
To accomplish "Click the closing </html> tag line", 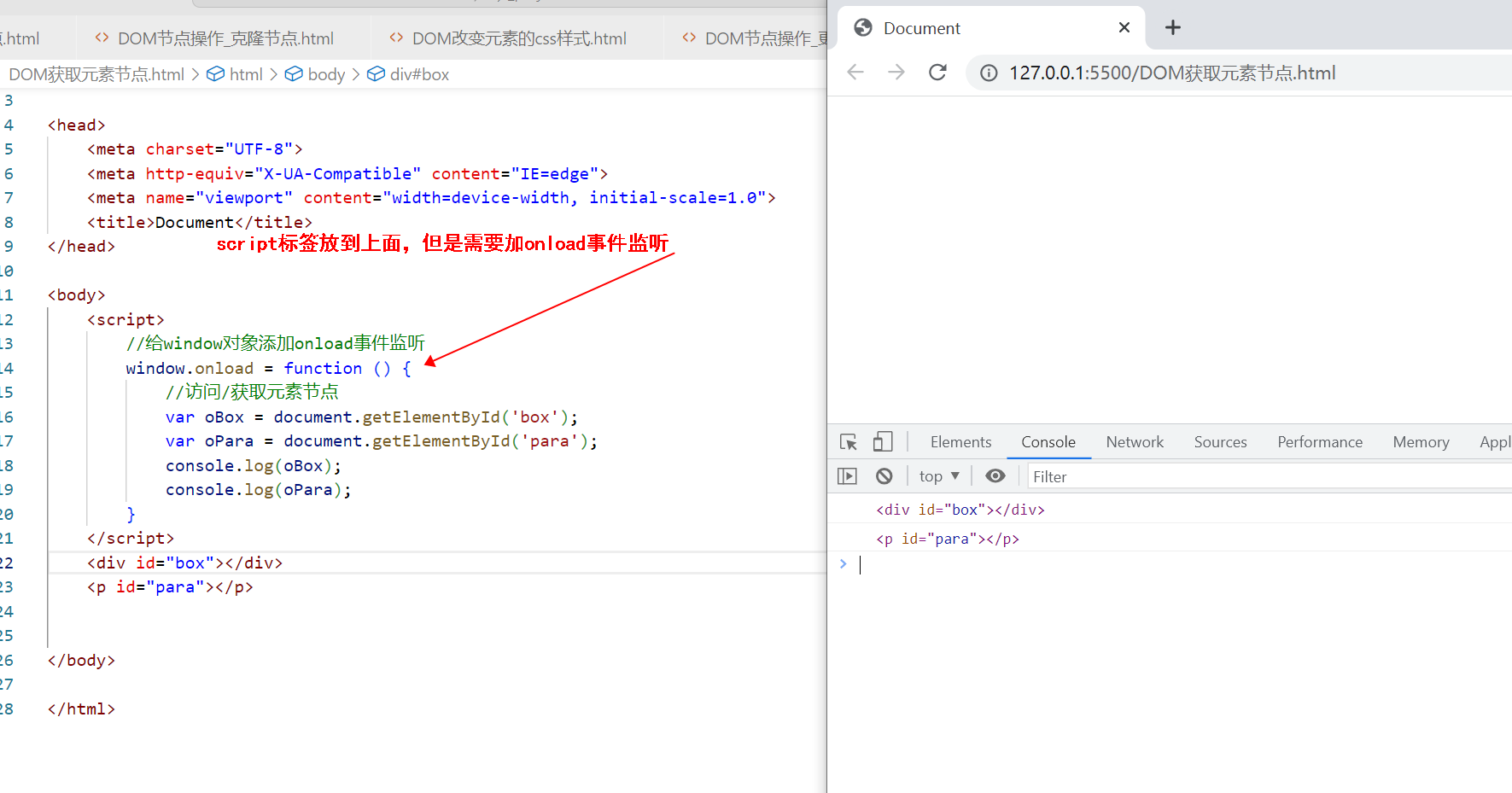I will click(81, 708).
